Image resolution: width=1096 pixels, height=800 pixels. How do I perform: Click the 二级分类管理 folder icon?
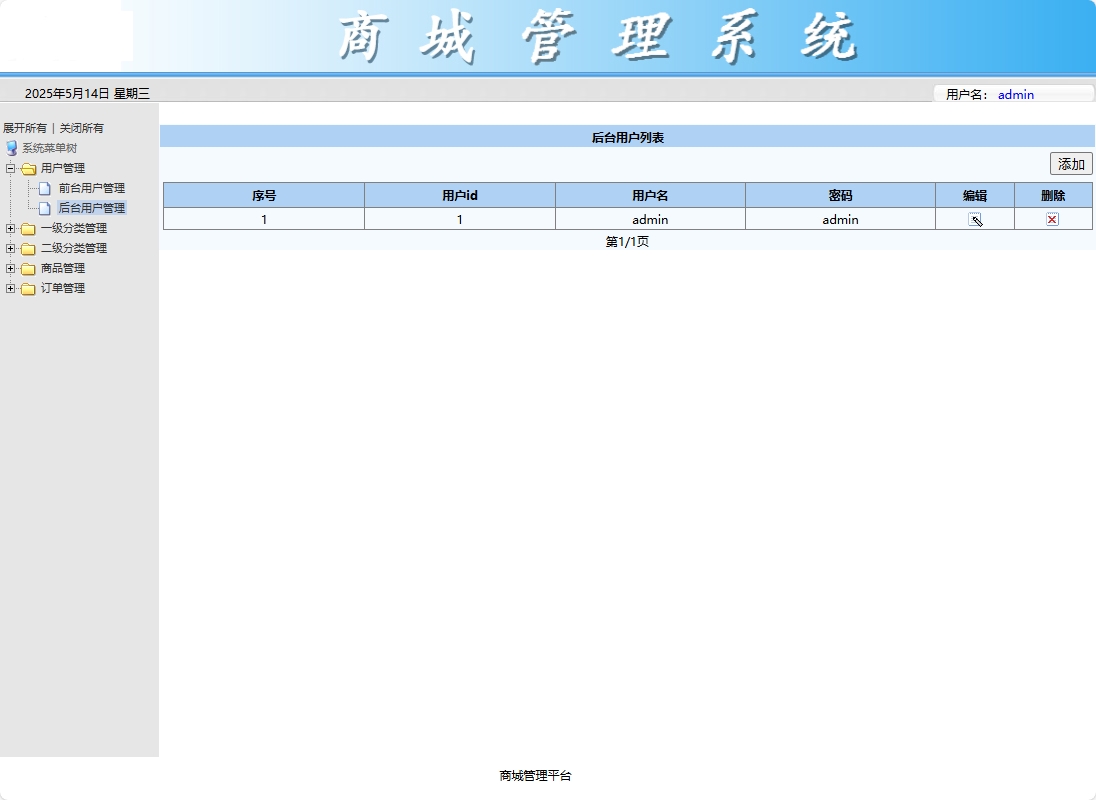(27, 248)
